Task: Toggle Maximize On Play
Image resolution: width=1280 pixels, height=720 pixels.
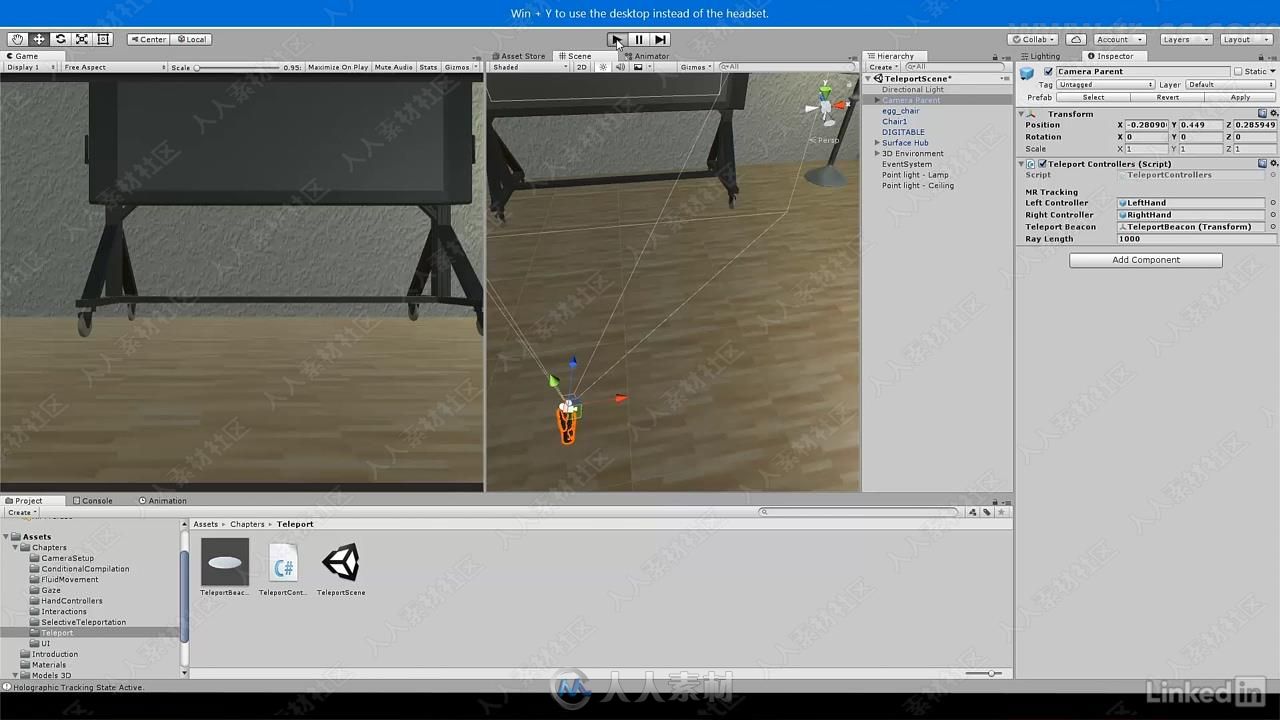Action: pyautogui.click(x=338, y=67)
